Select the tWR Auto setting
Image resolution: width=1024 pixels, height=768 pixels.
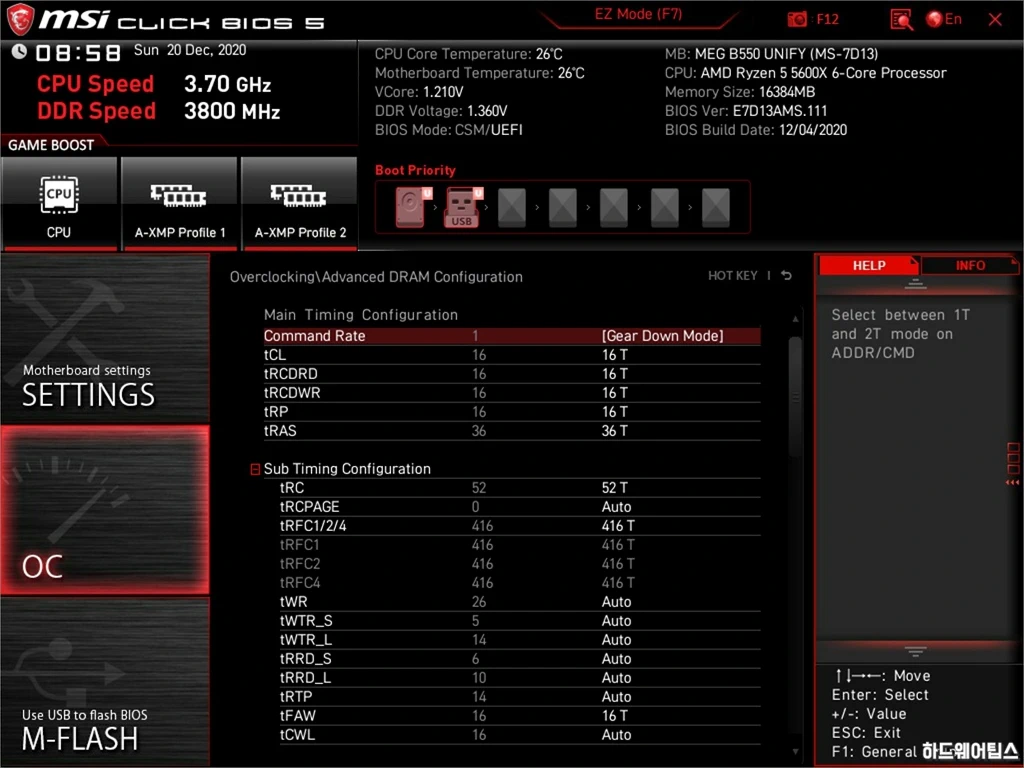616,601
